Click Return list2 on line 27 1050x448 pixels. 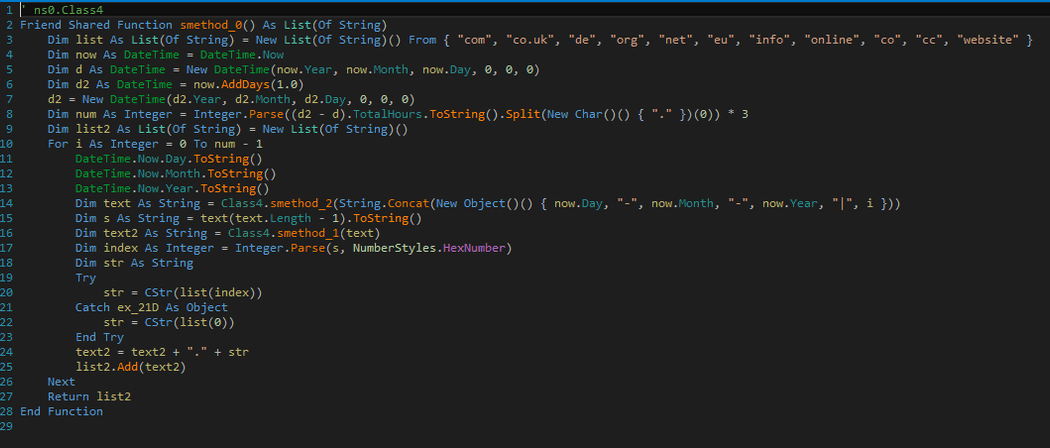click(x=89, y=396)
